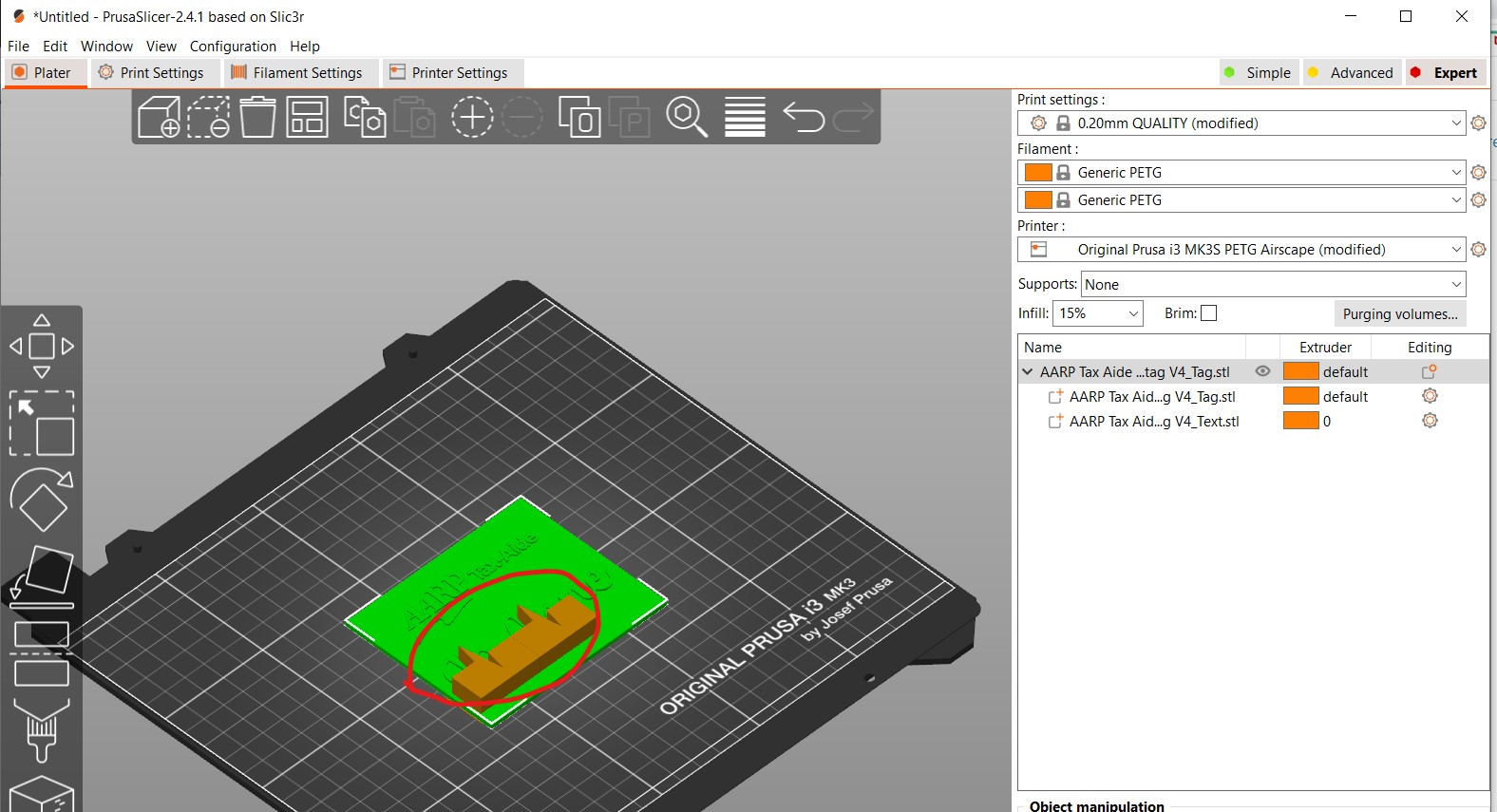Select the Place on face tool

coord(42,576)
